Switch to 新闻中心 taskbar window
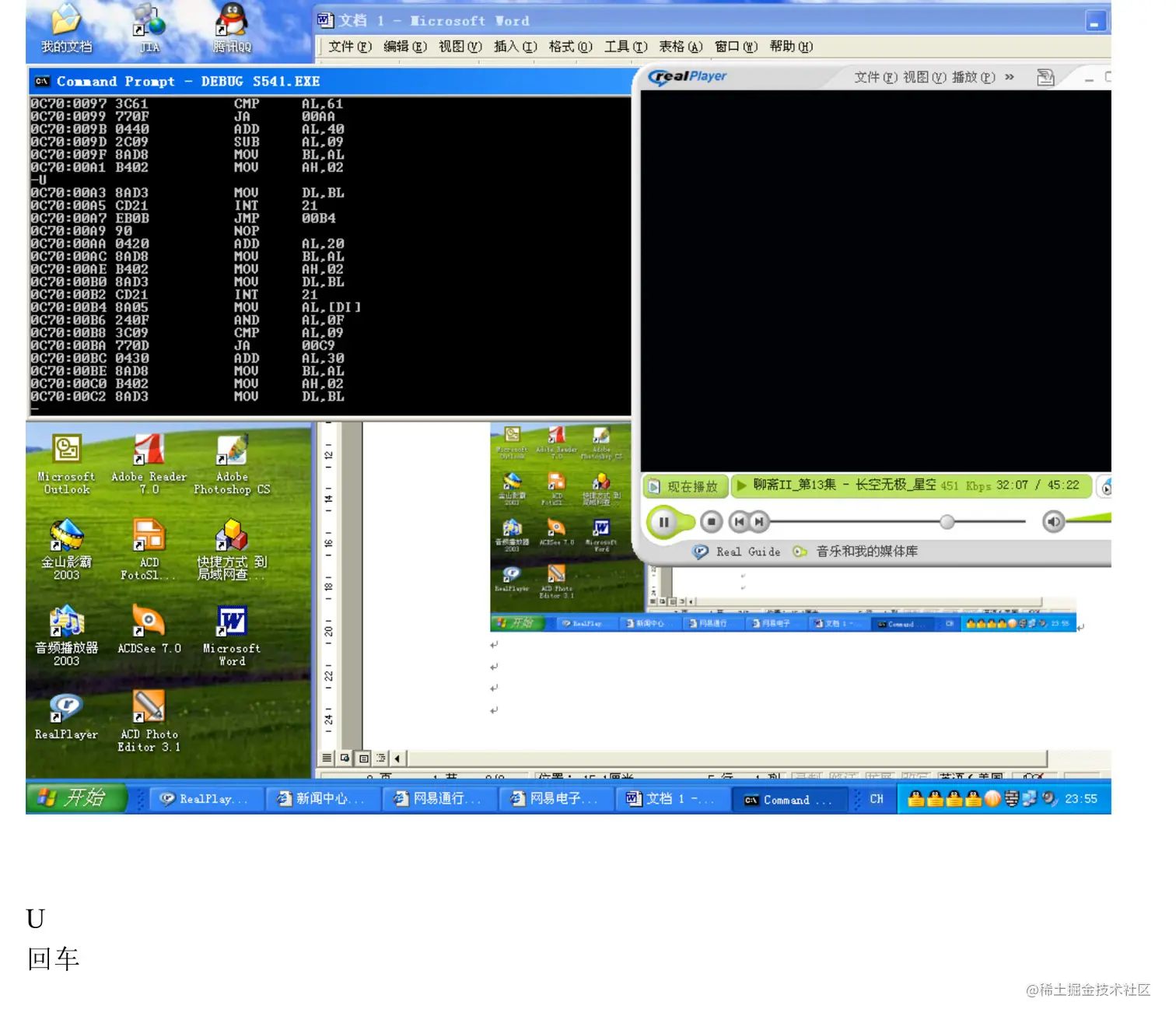 point(322,799)
